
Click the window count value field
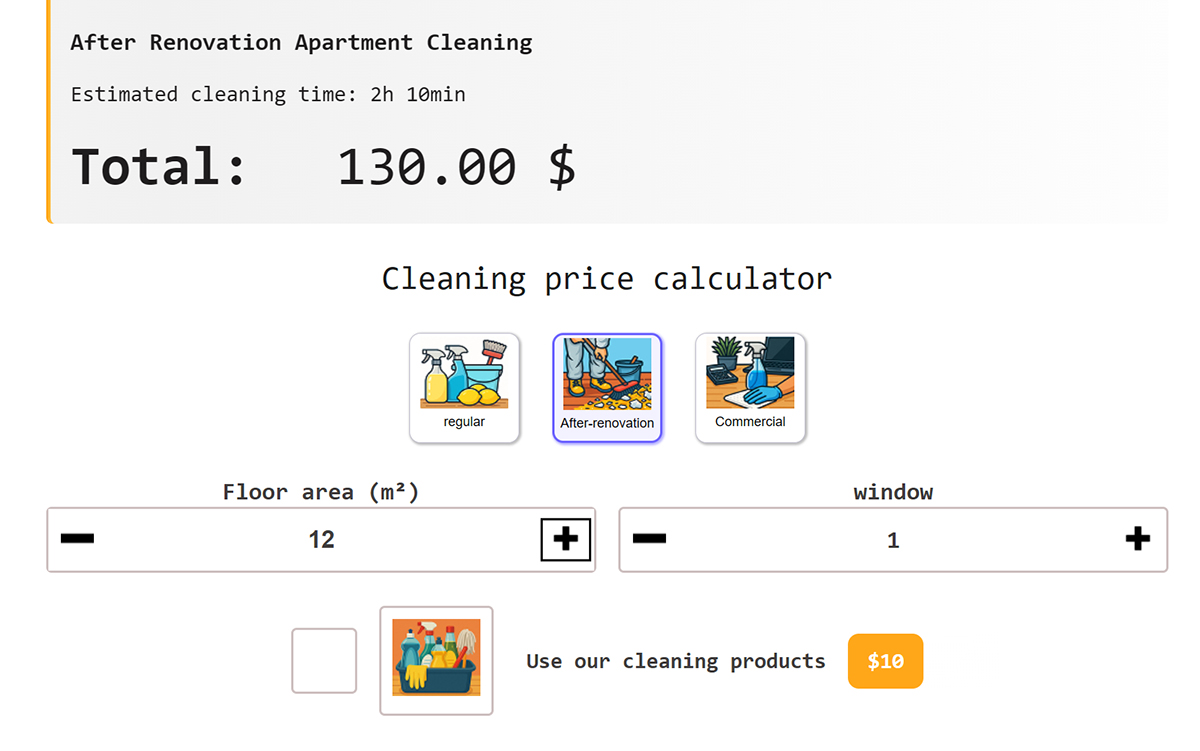tap(893, 540)
